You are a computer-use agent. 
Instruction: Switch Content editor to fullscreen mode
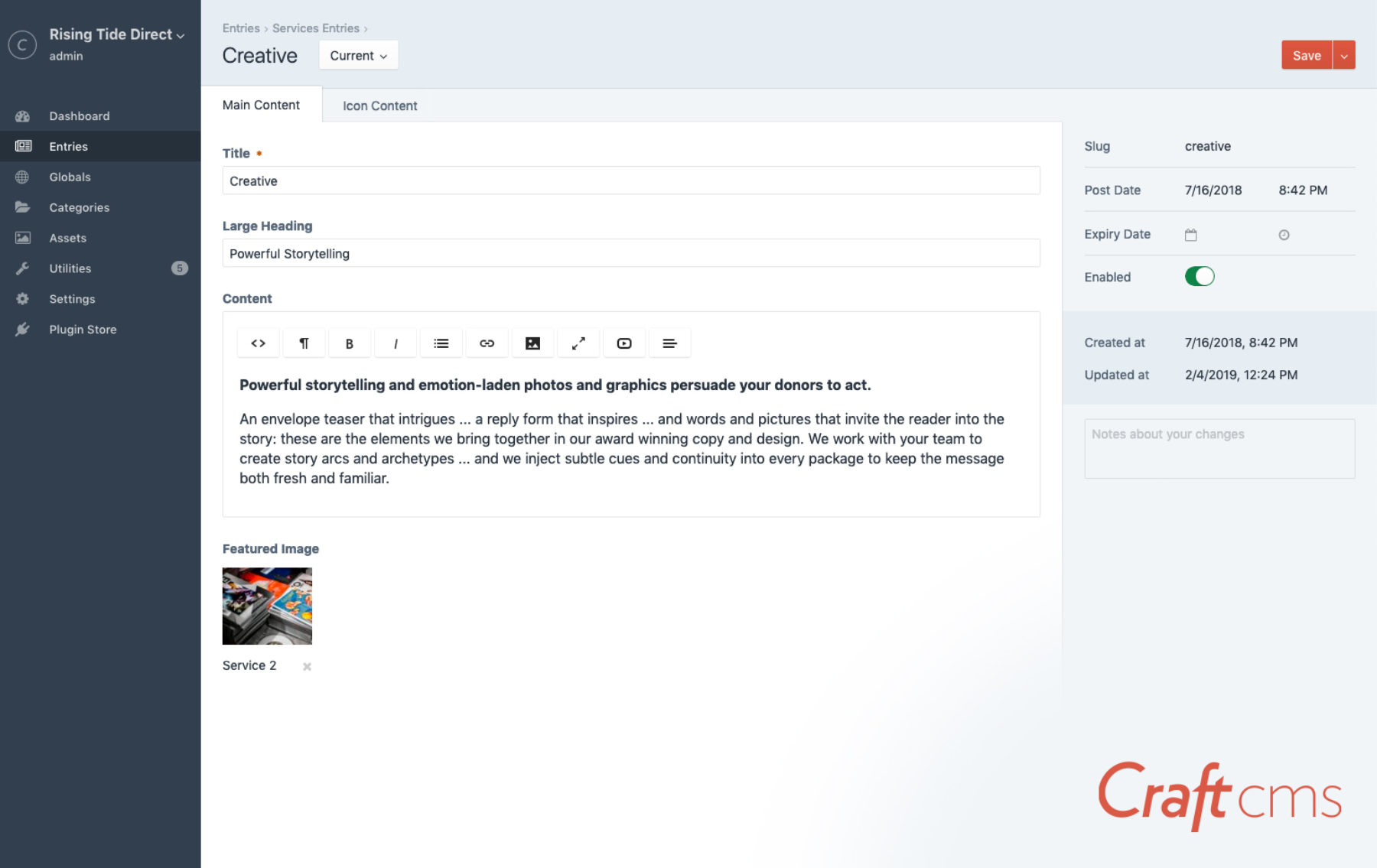pyautogui.click(x=578, y=343)
